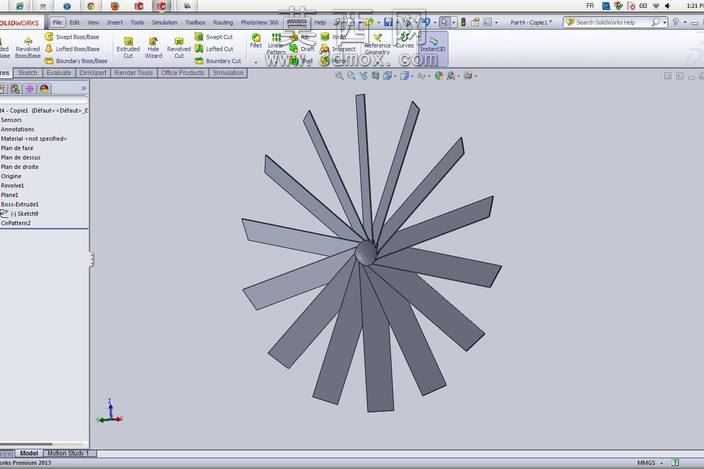The height and width of the screenshot is (469, 704).
Task: Select the Draft tool
Action: point(302,48)
